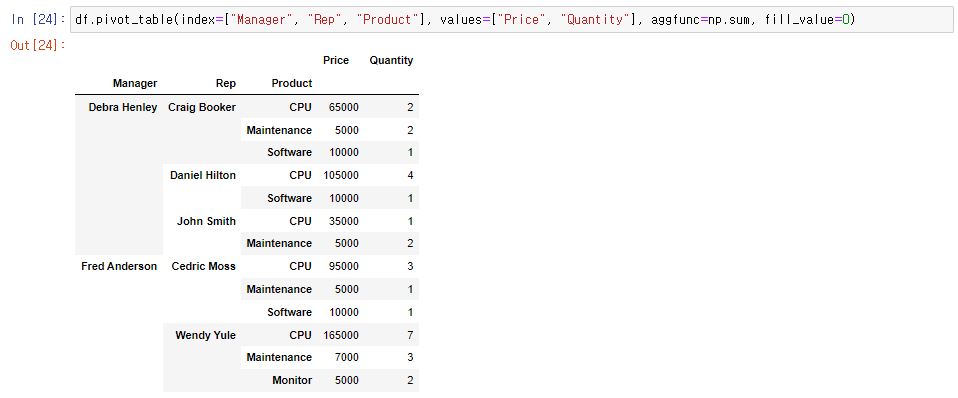This screenshot has width=958, height=398.
Task: Select the 165000 price value
Action: pos(341,335)
